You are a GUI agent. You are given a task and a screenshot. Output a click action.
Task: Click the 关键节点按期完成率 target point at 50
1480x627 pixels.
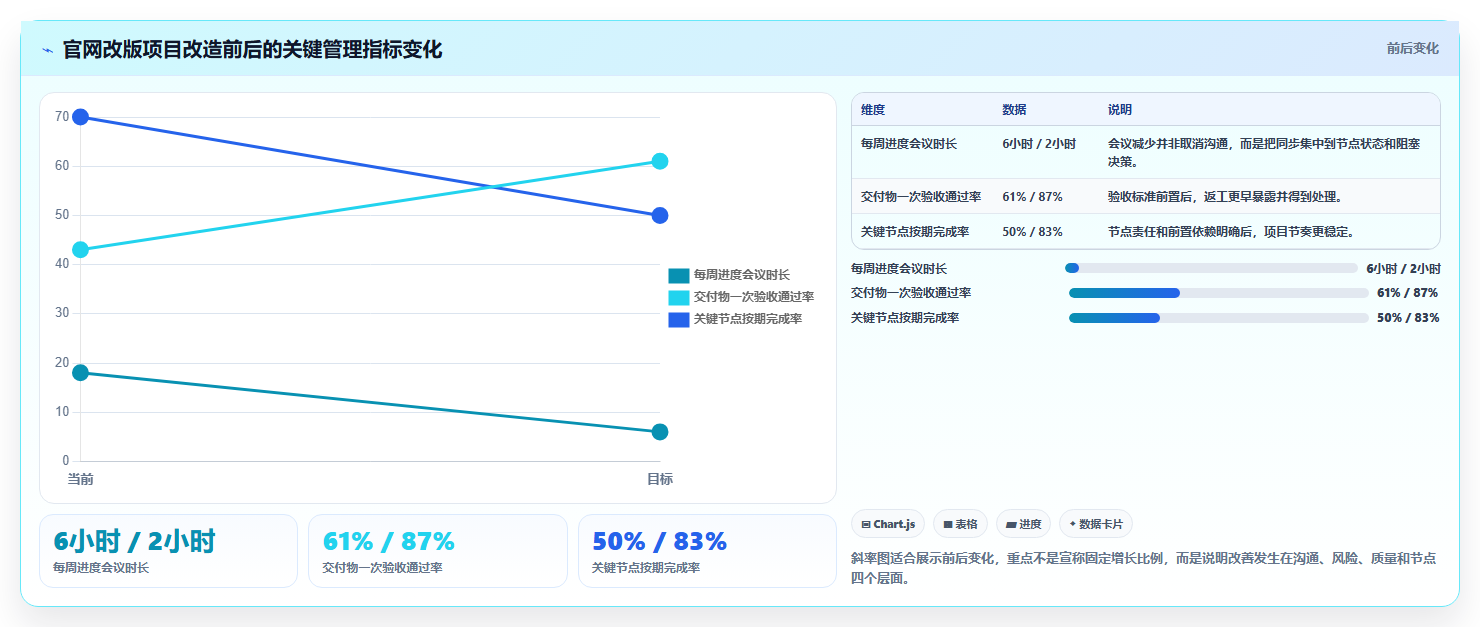click(660, 215)
